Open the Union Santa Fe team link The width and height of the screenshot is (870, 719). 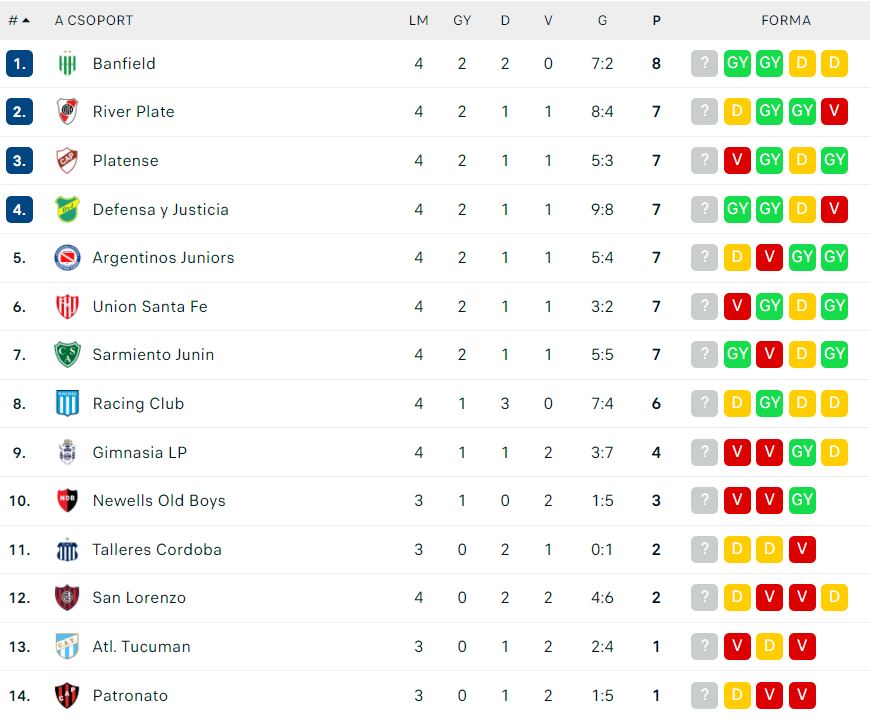point(150,307)
